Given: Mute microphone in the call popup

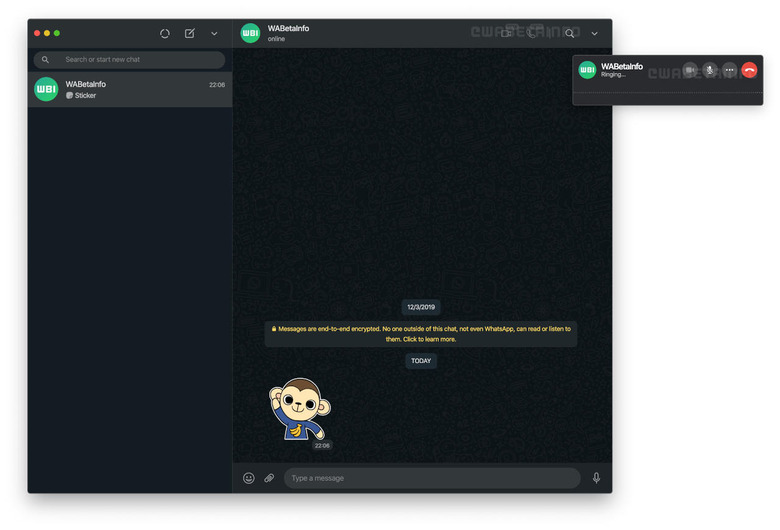Looking at the screenshot, I should pyautogui.click(x=710, y=70).
